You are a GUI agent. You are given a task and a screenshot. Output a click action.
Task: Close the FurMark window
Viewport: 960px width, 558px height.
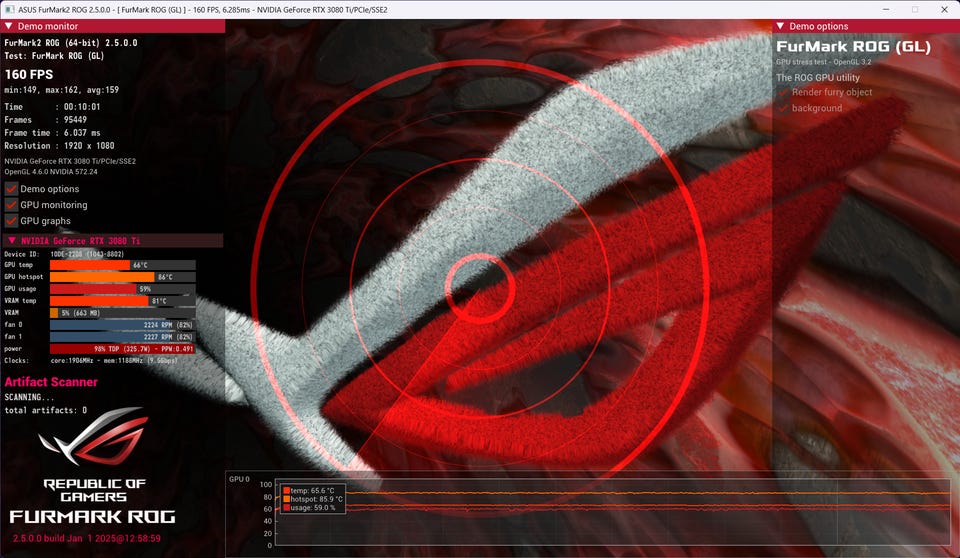pos(944,9)
